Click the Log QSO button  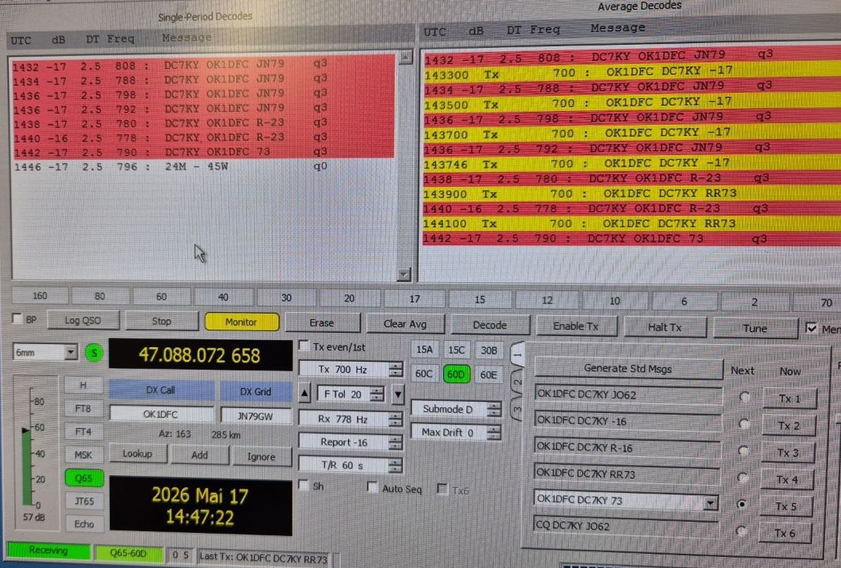pos(83,320)
